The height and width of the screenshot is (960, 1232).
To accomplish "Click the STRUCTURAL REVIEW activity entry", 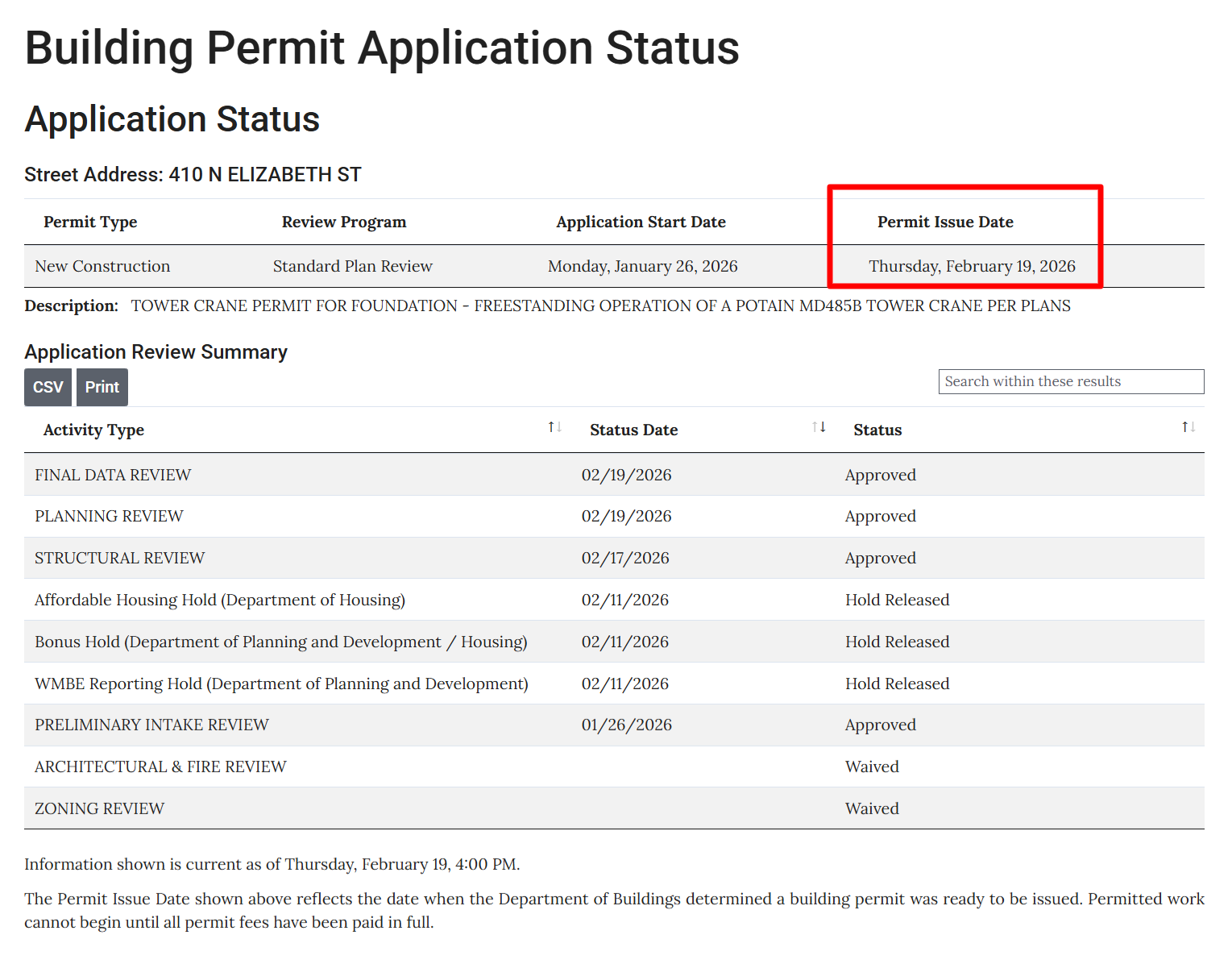I will tap(119, 557).
